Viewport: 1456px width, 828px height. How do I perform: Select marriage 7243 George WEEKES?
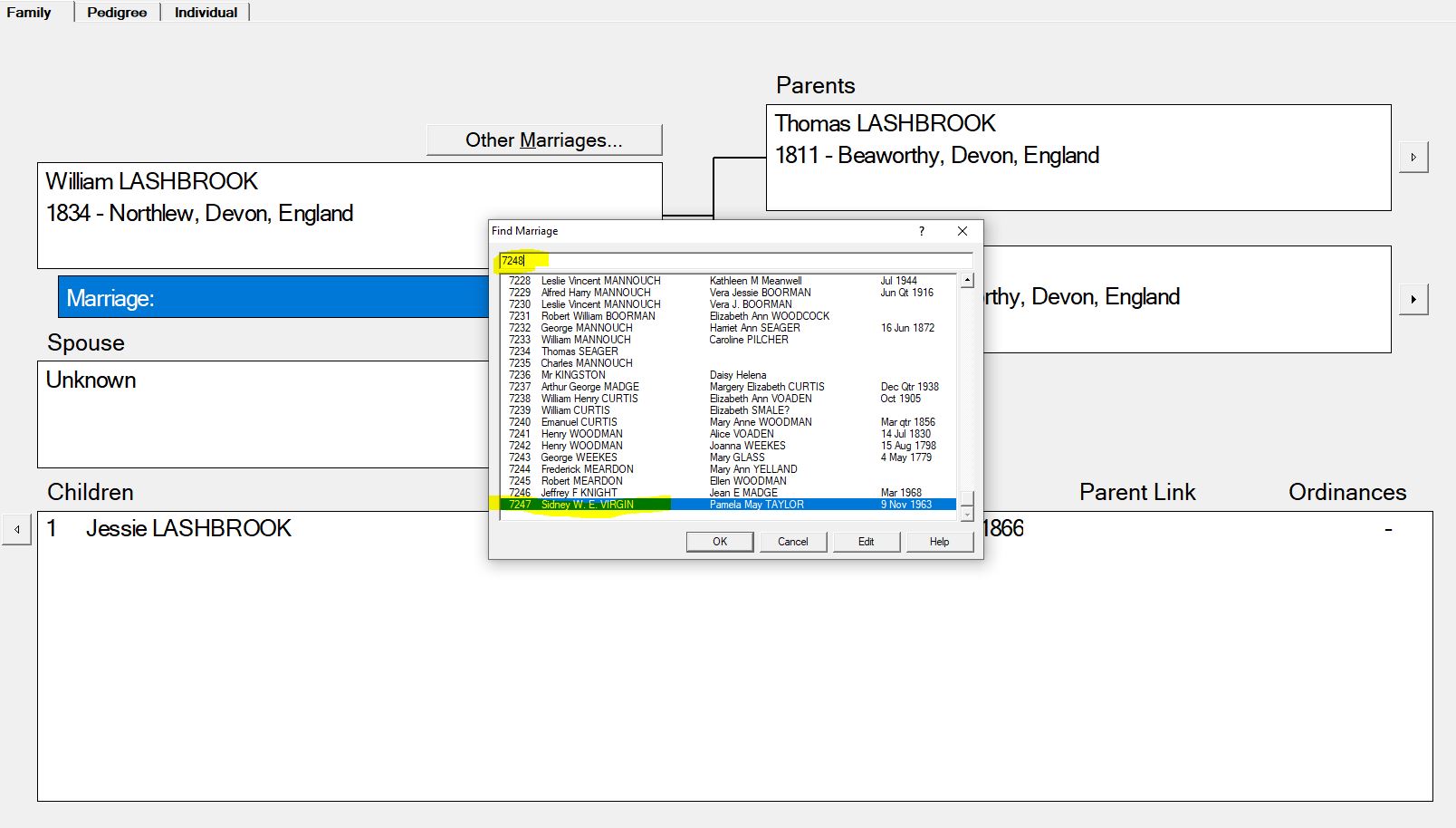728,457
